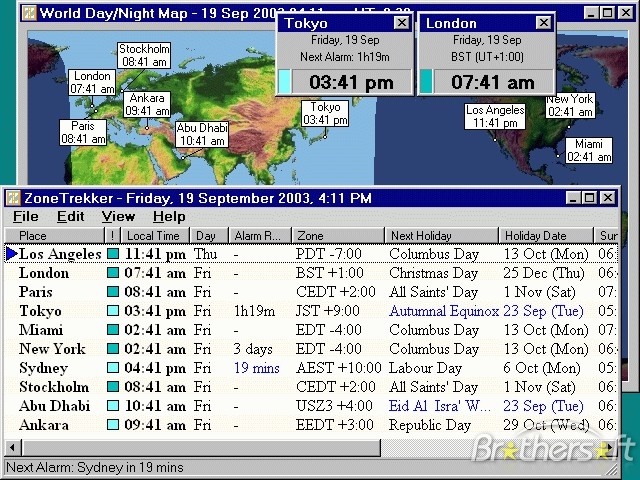Maximize the ZoneTrekker window
Viewport: 640px width, 480px height.
590,198
